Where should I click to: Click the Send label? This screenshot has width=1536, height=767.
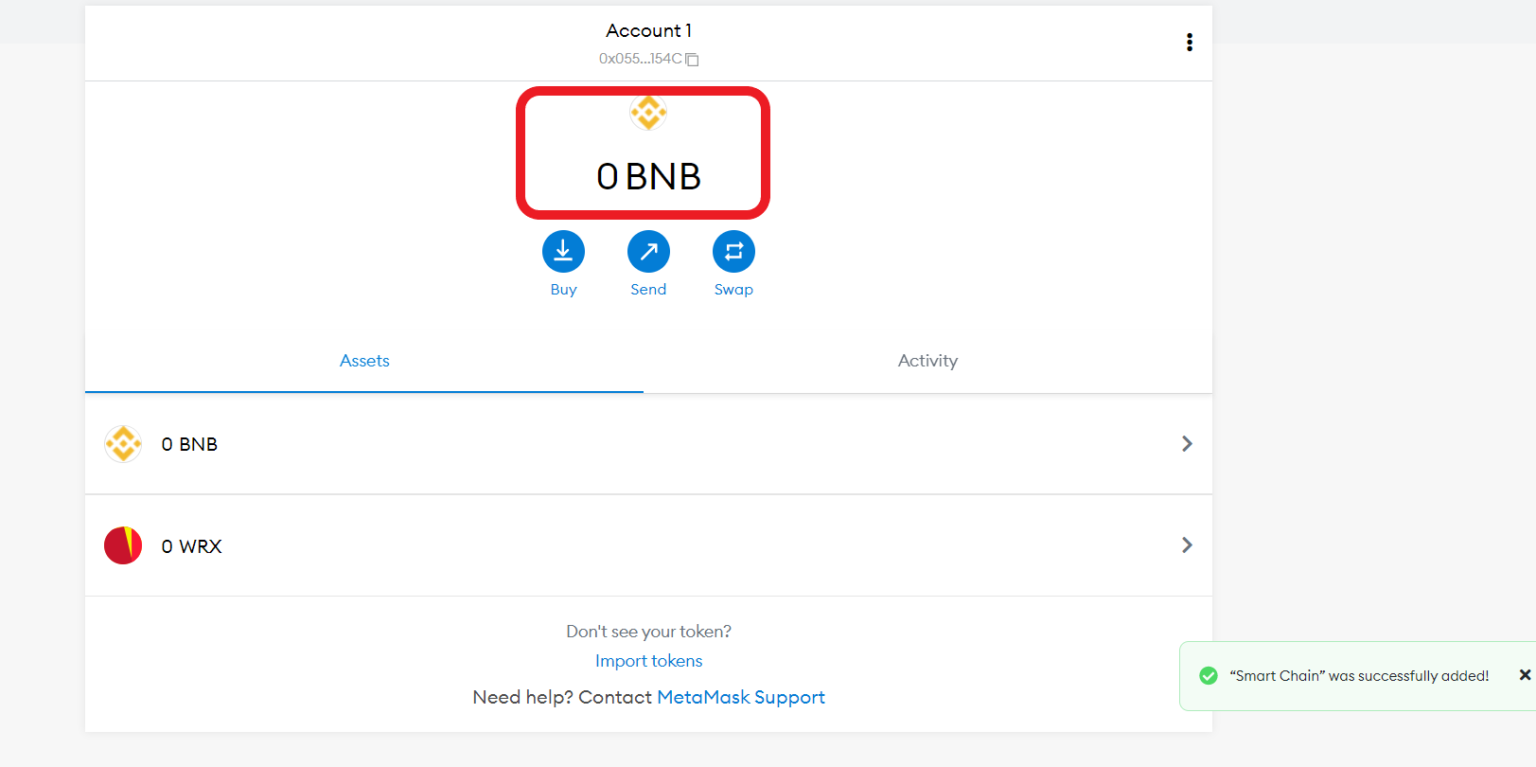click(648, 289)
